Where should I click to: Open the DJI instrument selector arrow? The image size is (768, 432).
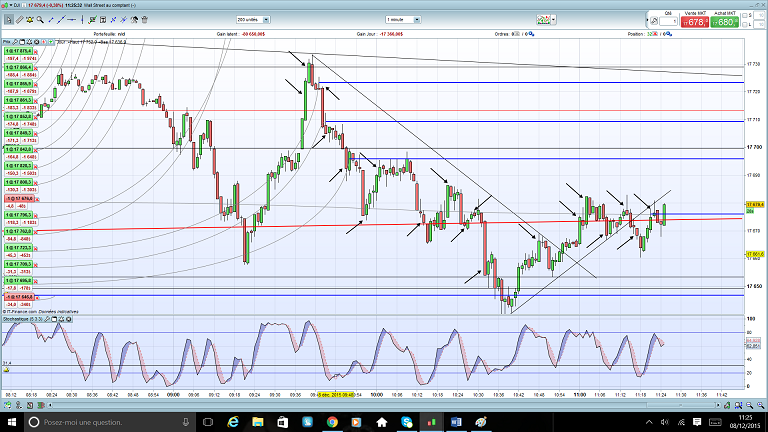11,5
